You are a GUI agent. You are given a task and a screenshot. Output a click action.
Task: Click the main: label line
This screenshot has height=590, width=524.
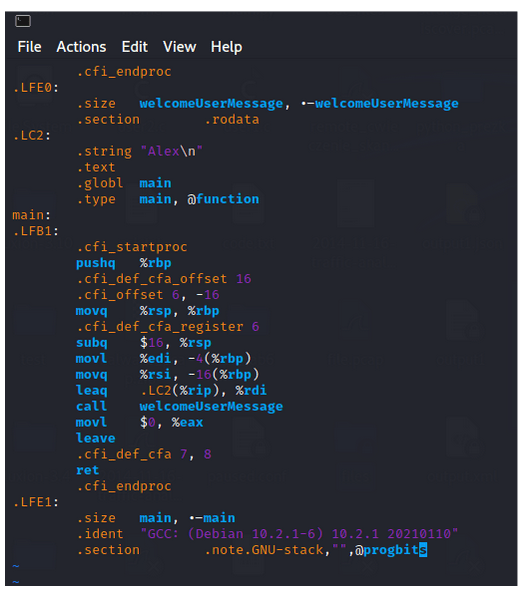pyautogui.click(x=32, y=215)
